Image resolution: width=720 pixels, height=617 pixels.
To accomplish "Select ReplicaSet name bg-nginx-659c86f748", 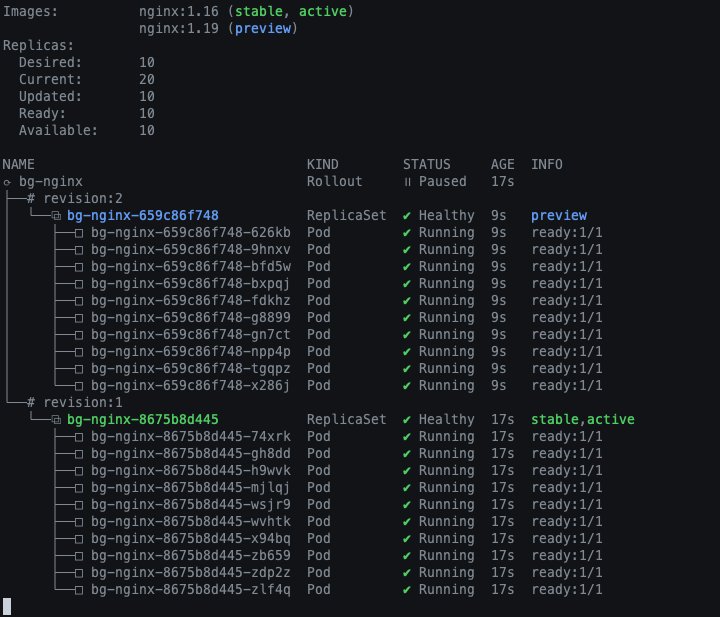I will click(143, 215).
